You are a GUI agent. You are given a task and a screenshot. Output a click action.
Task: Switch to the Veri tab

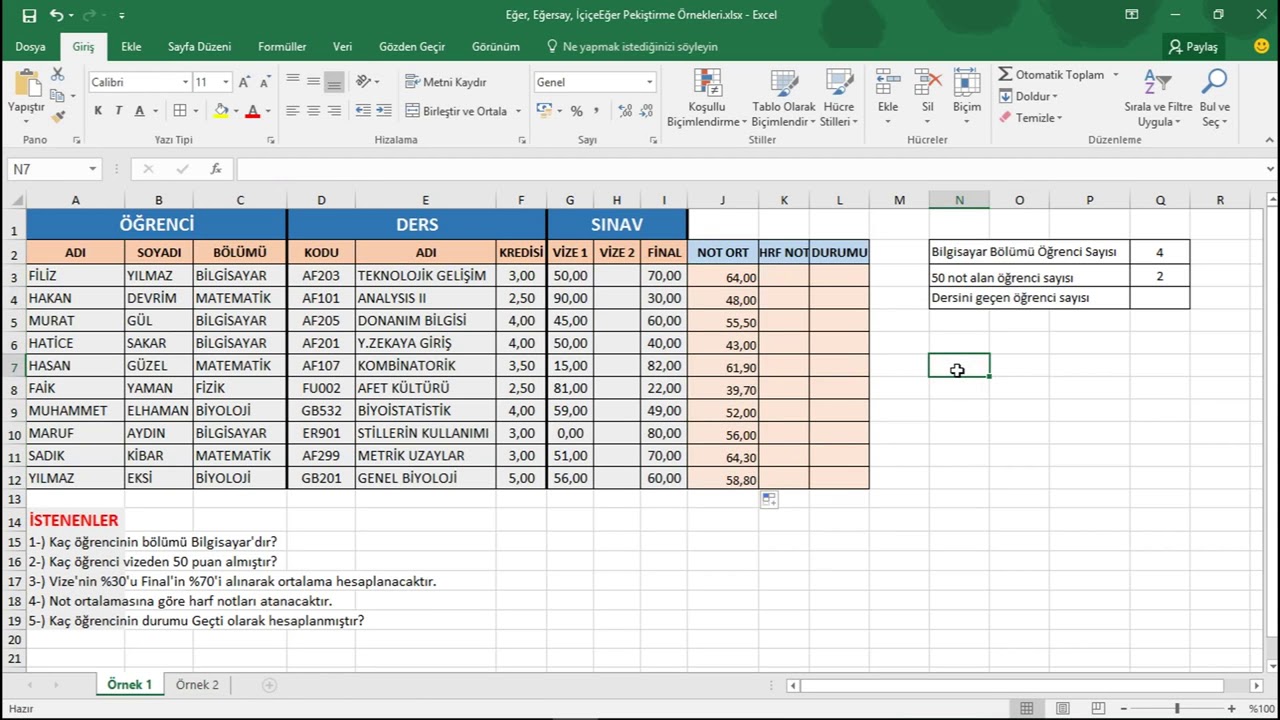pyautogui.click(x=342, y=46)
